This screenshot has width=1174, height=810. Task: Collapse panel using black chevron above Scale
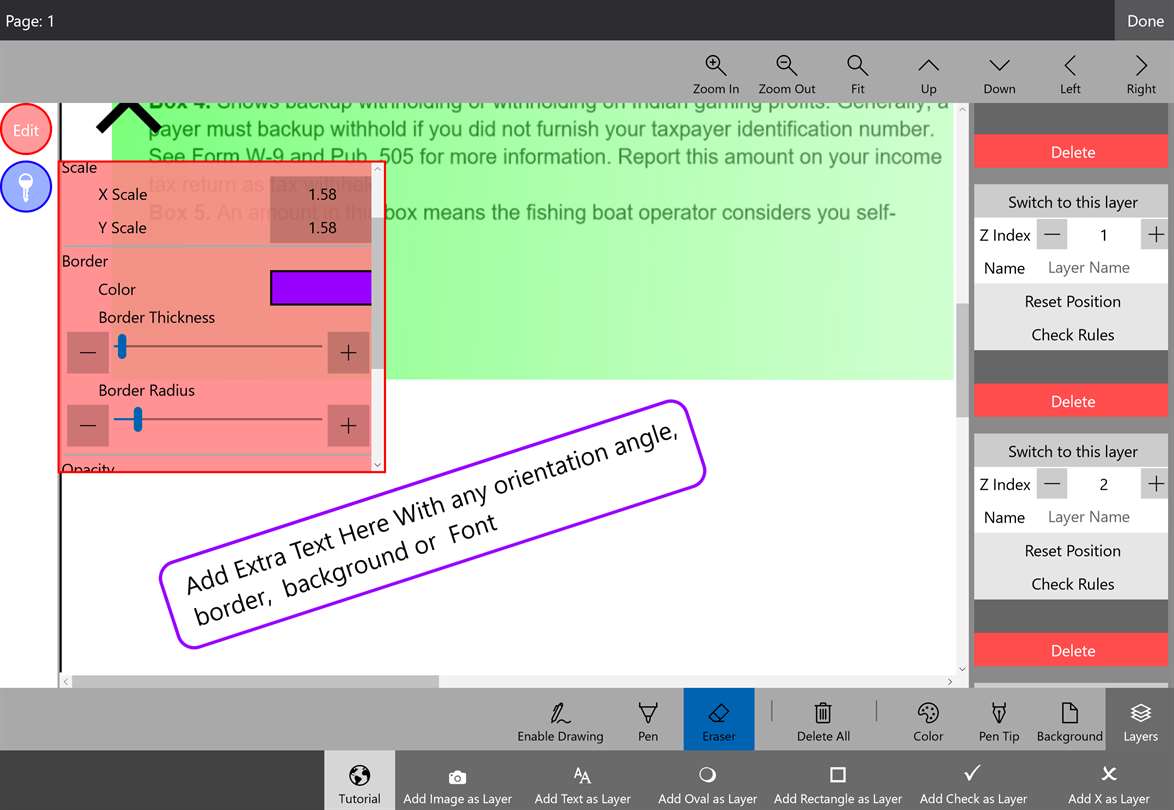click(129, 117)
